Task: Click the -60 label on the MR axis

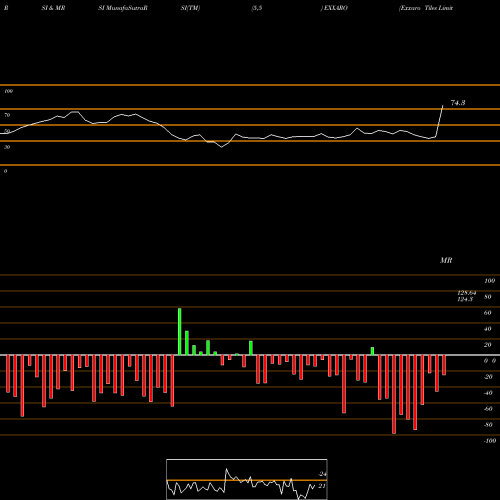Action: [488, 409]
